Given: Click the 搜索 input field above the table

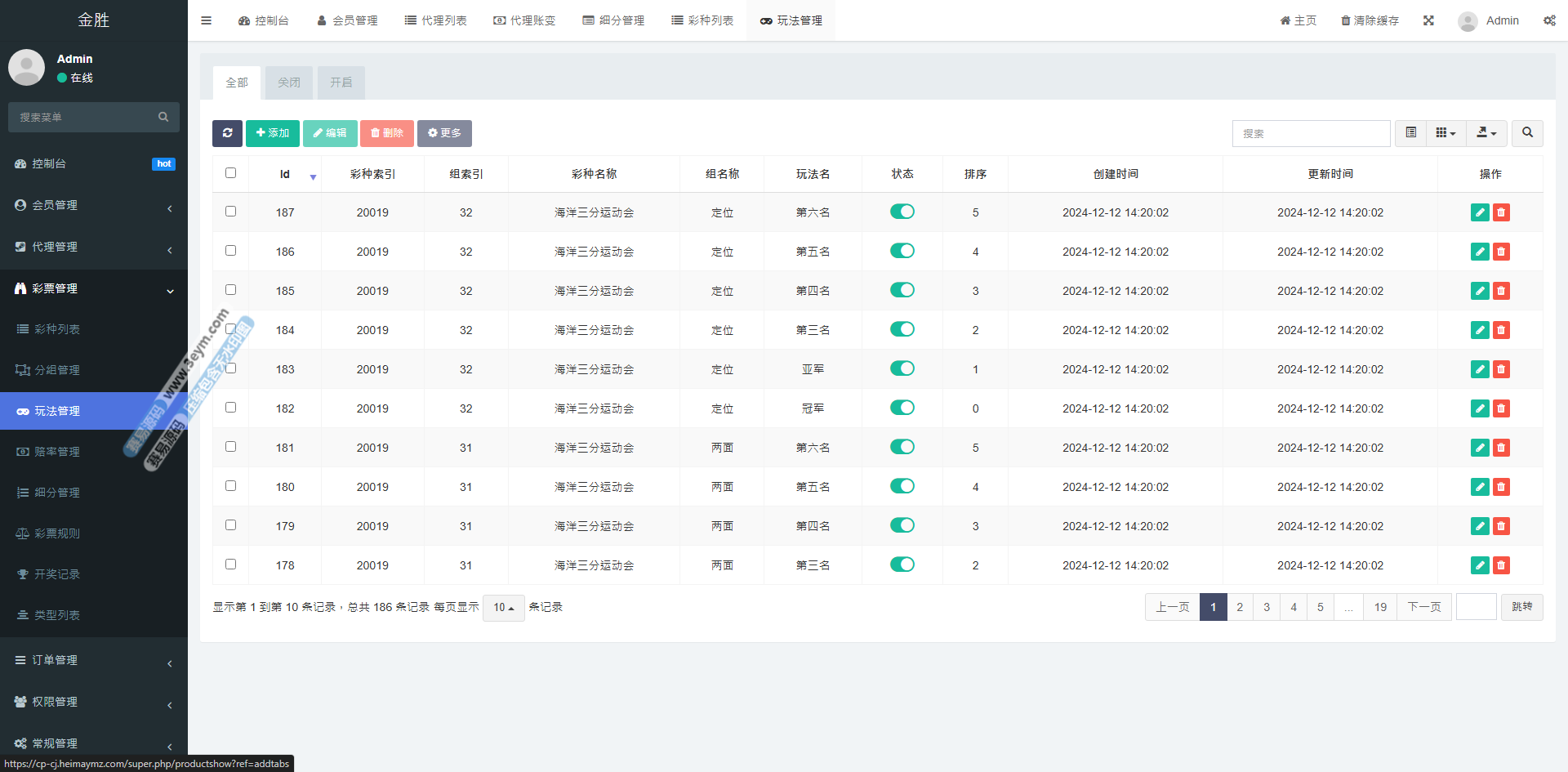Looking at the screenshot, I should coord(1311,133).
